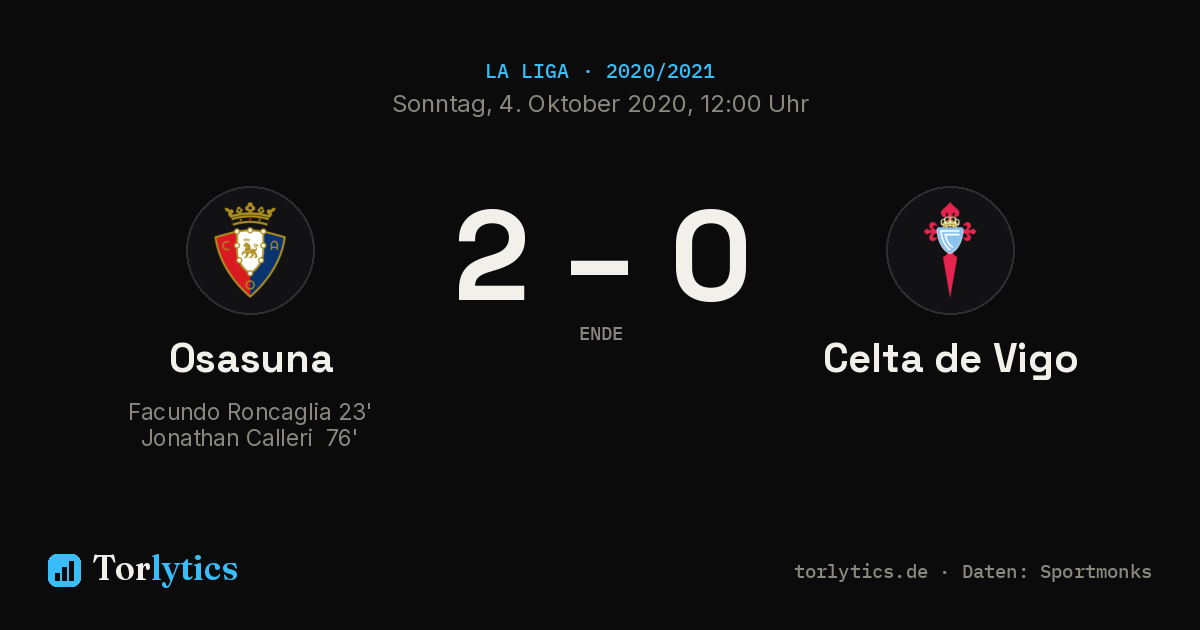The image size is (1200, 630).
Task: Click the red cross on Celta's crest
Action: pos(950,232)
